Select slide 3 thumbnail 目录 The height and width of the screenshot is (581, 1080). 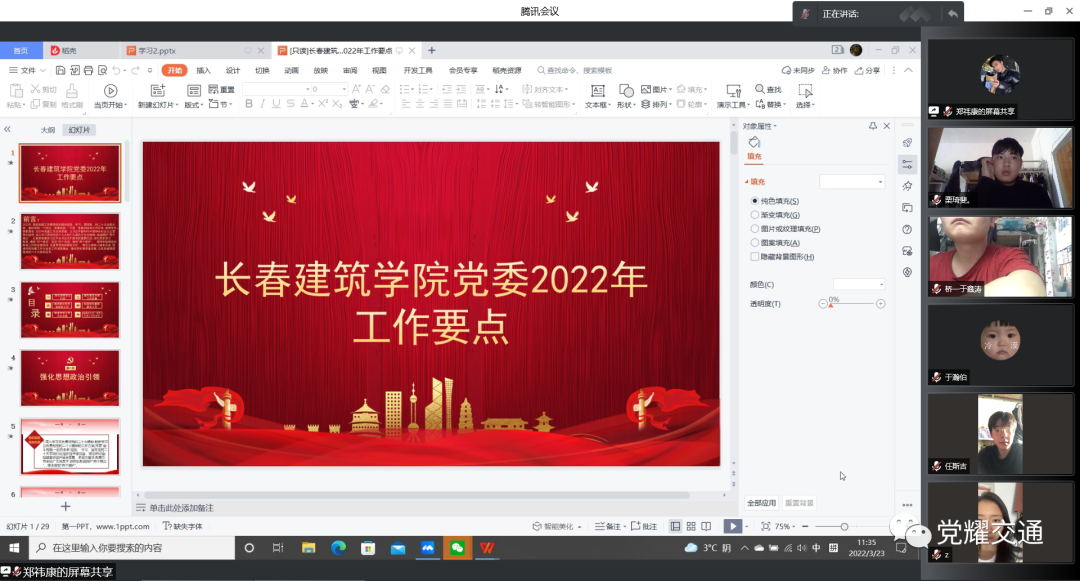tap(70, 309)
